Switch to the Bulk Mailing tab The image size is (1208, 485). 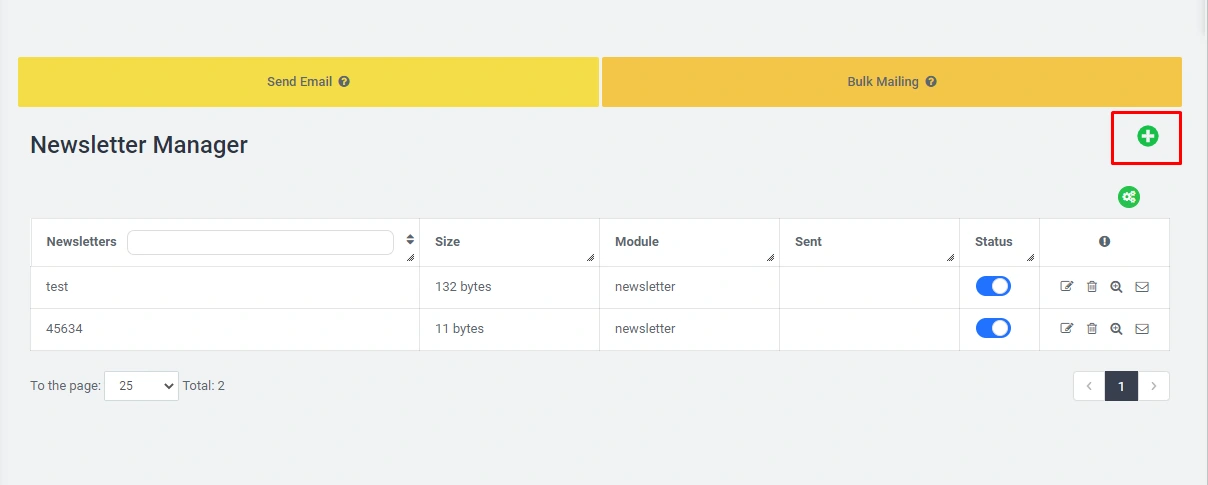(x=891, y=82)
